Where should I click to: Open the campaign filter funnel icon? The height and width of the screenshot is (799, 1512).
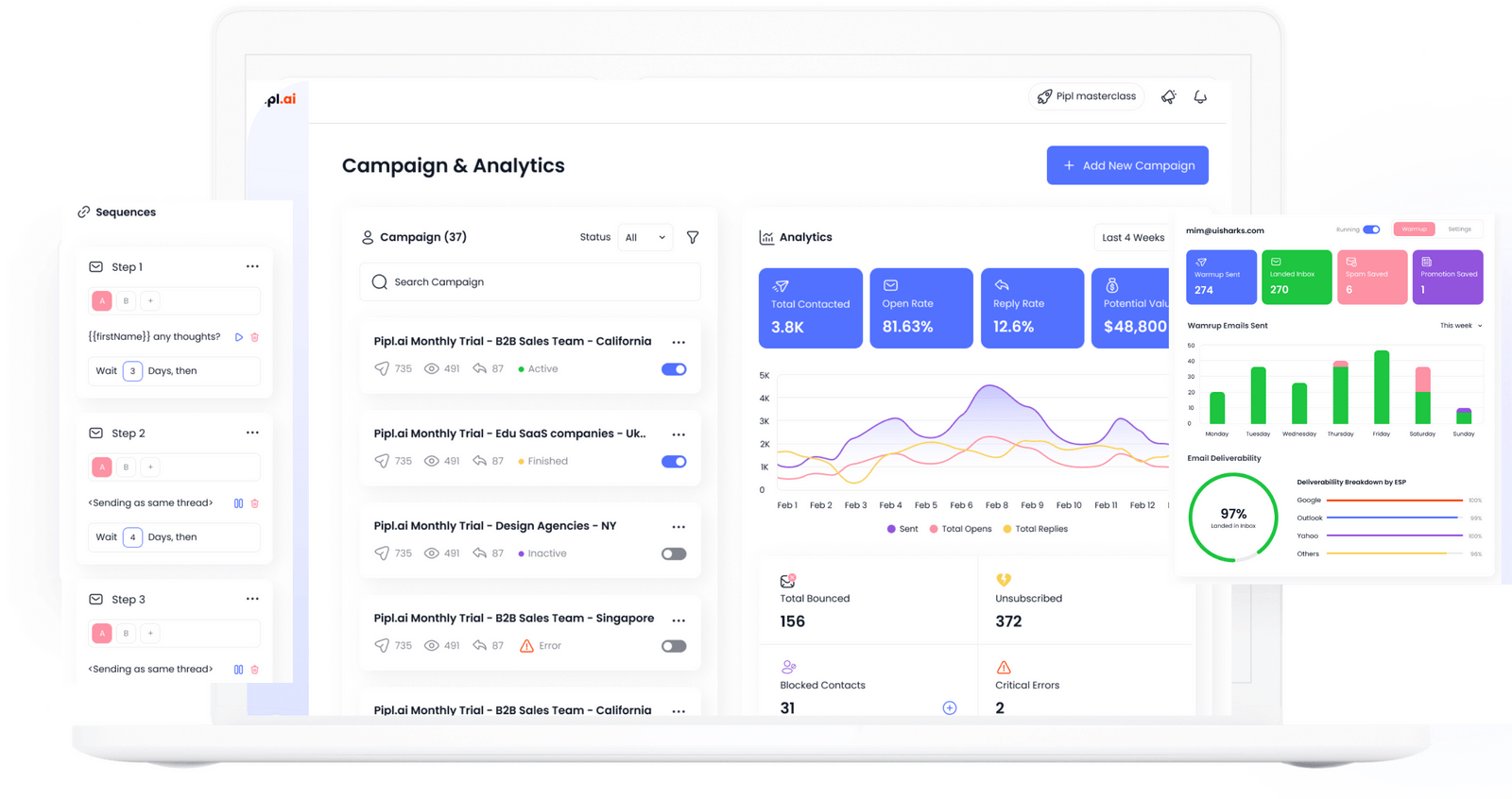coord(693,238)
